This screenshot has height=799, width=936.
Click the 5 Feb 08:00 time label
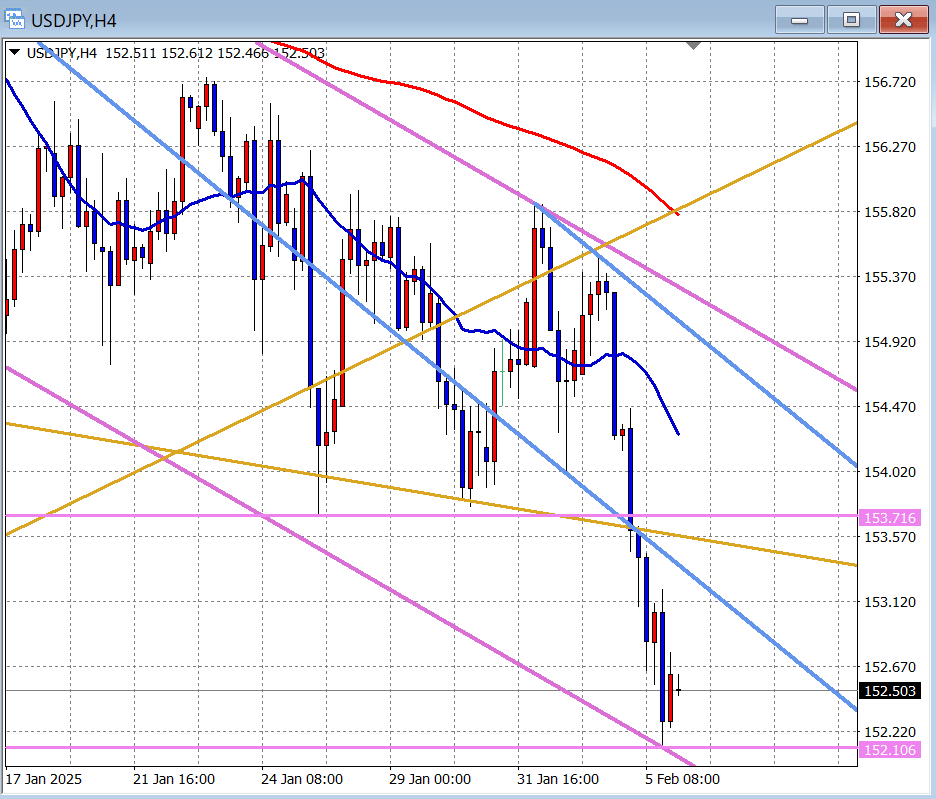point(682,779)
